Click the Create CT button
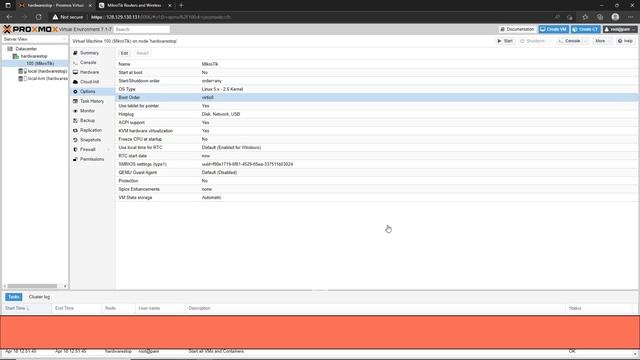The width and height of the screenshot is (640, 360). point(586,29)
